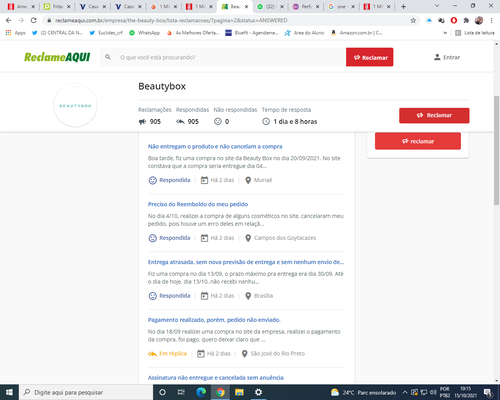Viewport: 500px width, 400px height.
Task: Click the '1 dia e 8 horas' response time
Action: pos(295,122)
